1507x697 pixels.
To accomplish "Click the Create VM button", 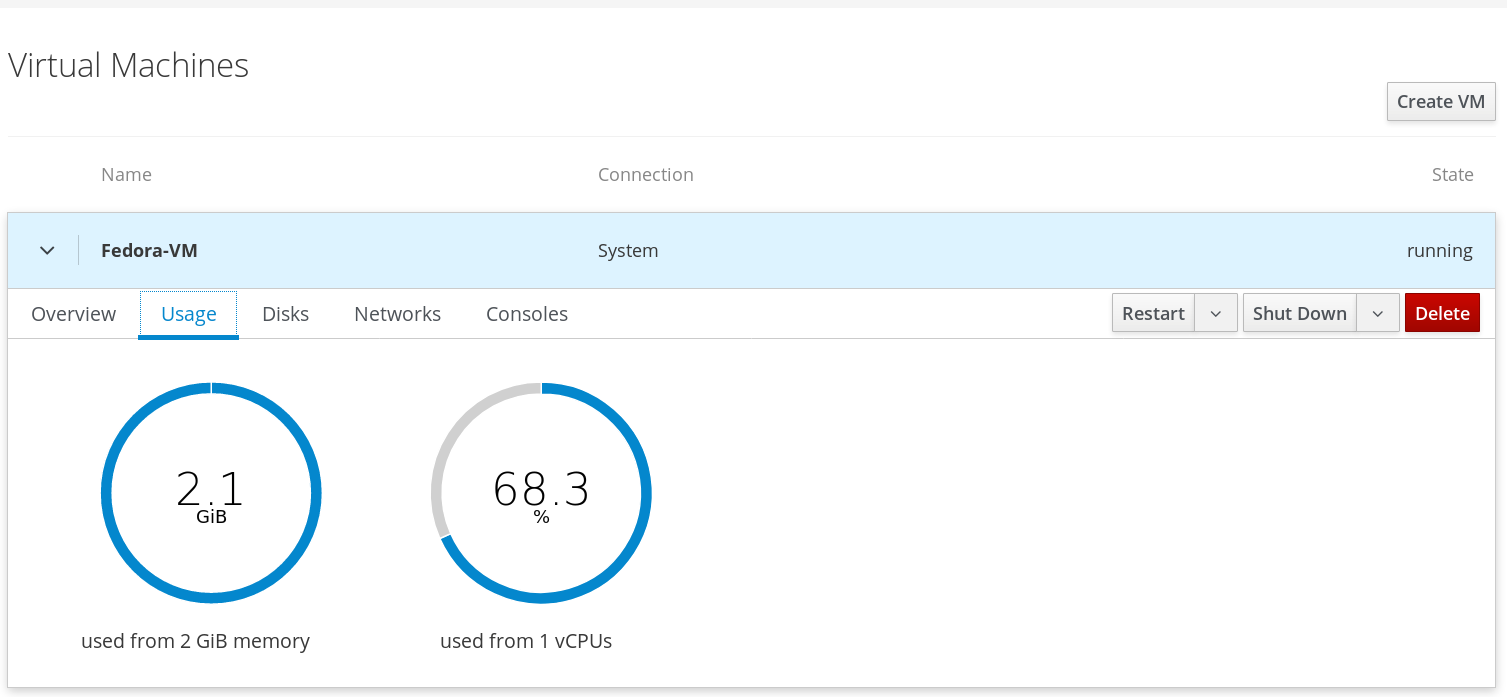I will [x=1441, y=101].
